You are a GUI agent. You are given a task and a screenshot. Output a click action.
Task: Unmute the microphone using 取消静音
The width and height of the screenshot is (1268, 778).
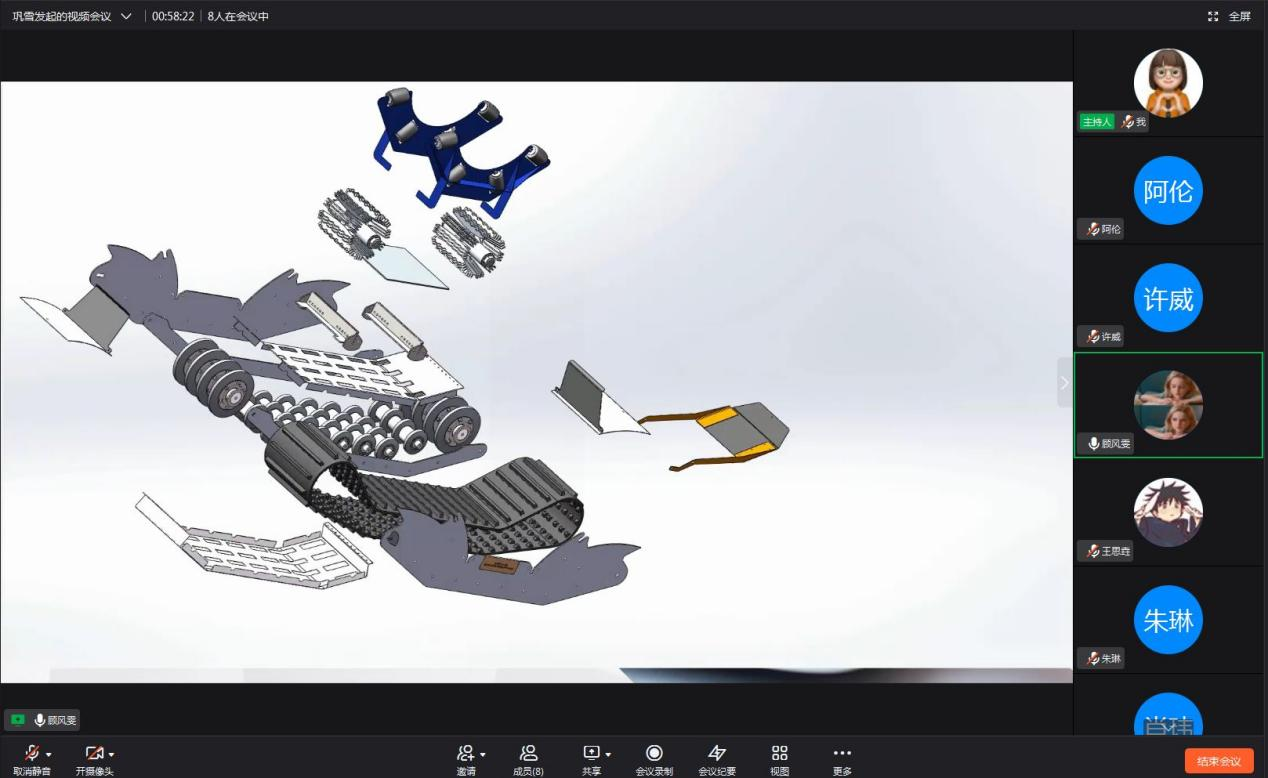pos(30,754)
